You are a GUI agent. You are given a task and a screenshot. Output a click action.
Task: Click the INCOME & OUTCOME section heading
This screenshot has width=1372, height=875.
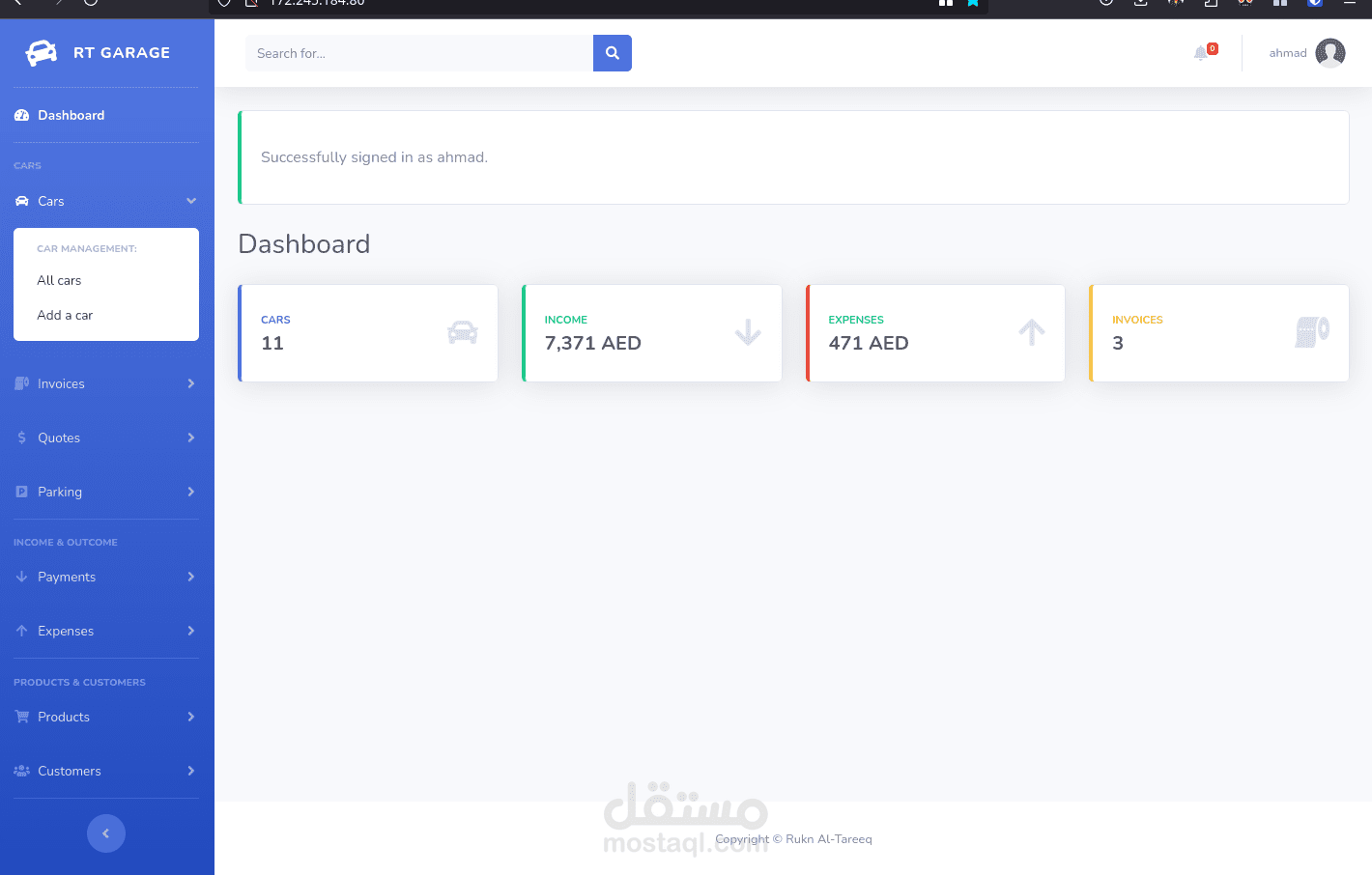[x=66, y=543]
